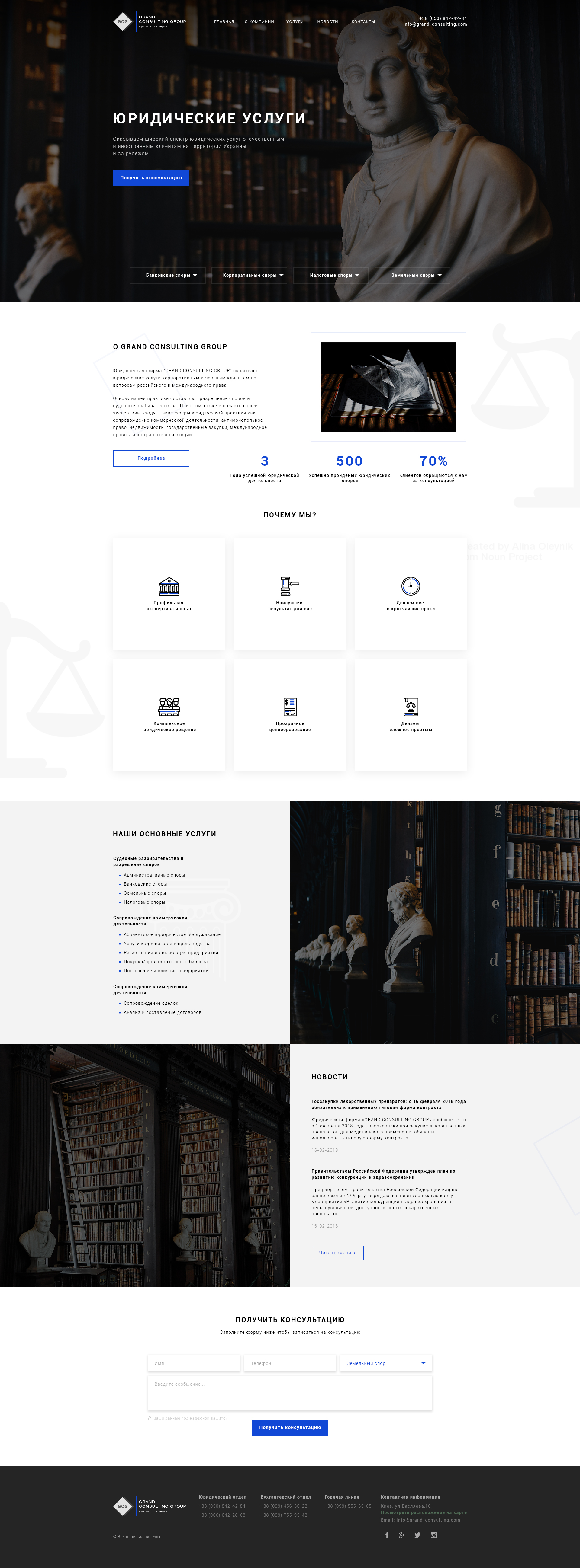This screenshot has width=580, height=1568.
Task: Click the 'Все права зашишены' copyright text
Action: [137, 1536]
